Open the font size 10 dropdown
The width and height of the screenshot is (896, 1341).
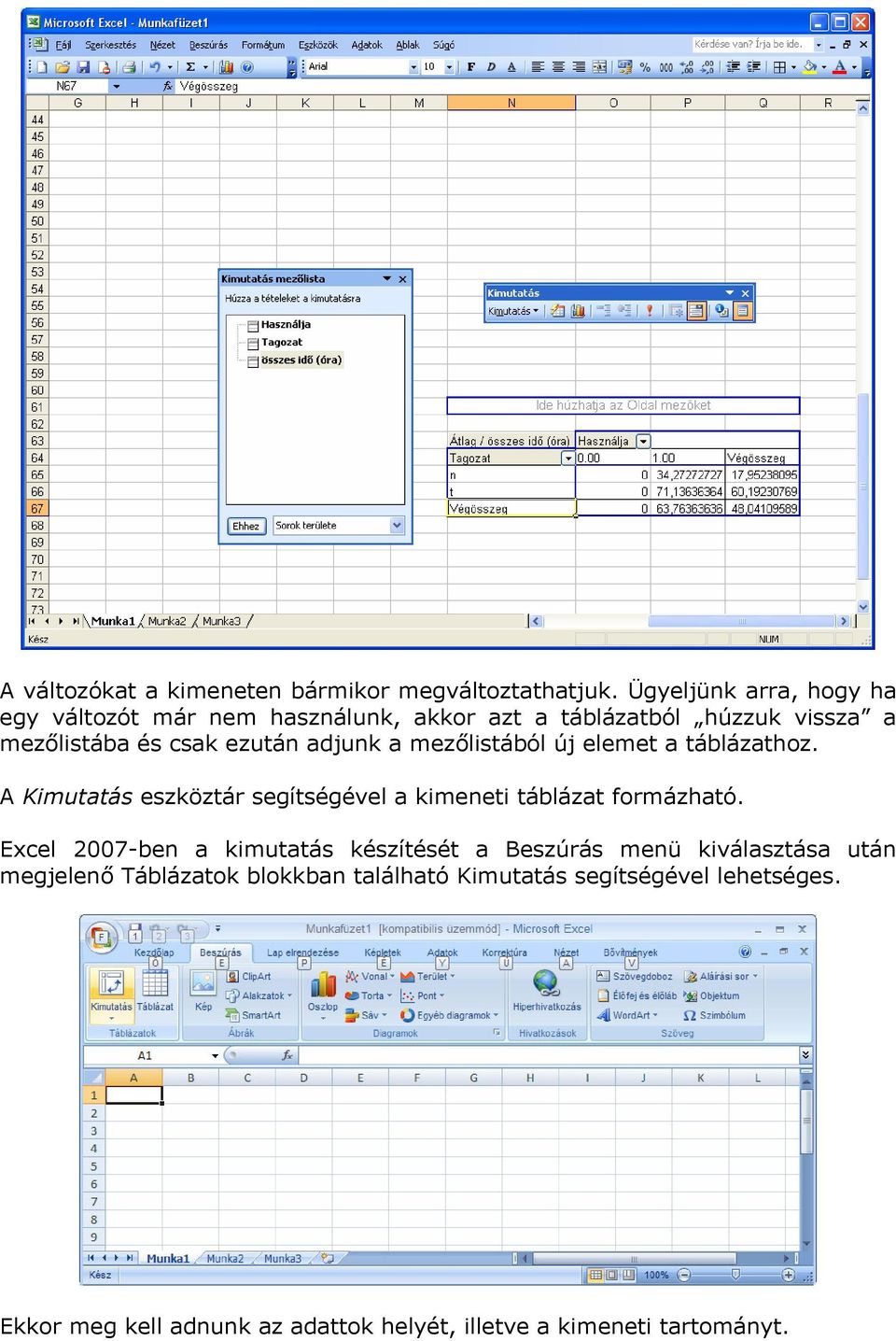point(449,67)
